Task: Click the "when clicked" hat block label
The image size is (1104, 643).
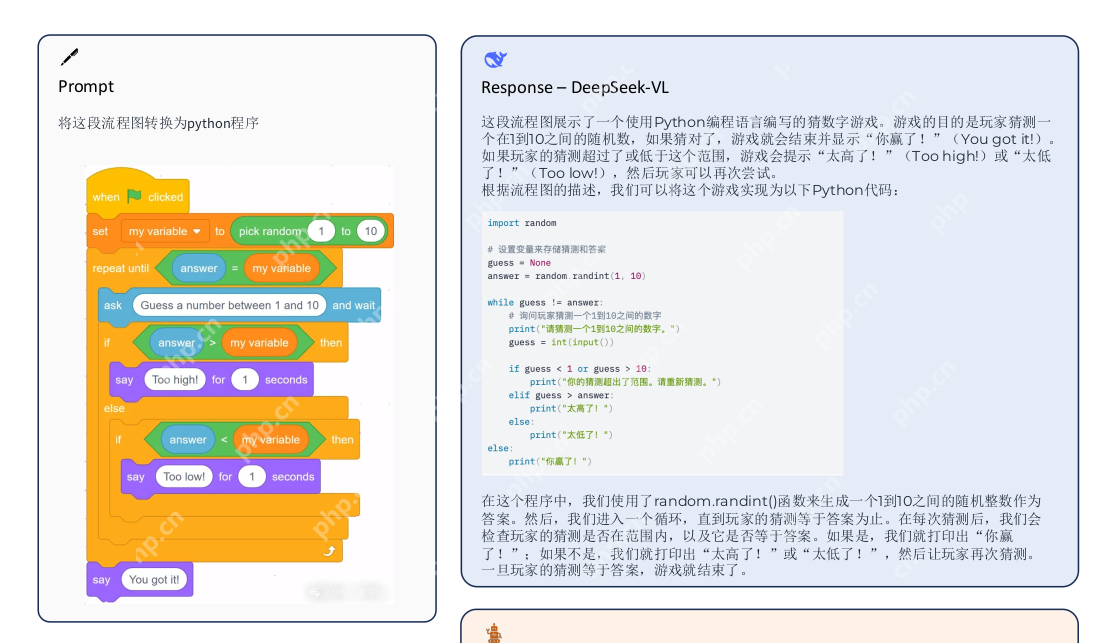Action: tap(138, 197)
